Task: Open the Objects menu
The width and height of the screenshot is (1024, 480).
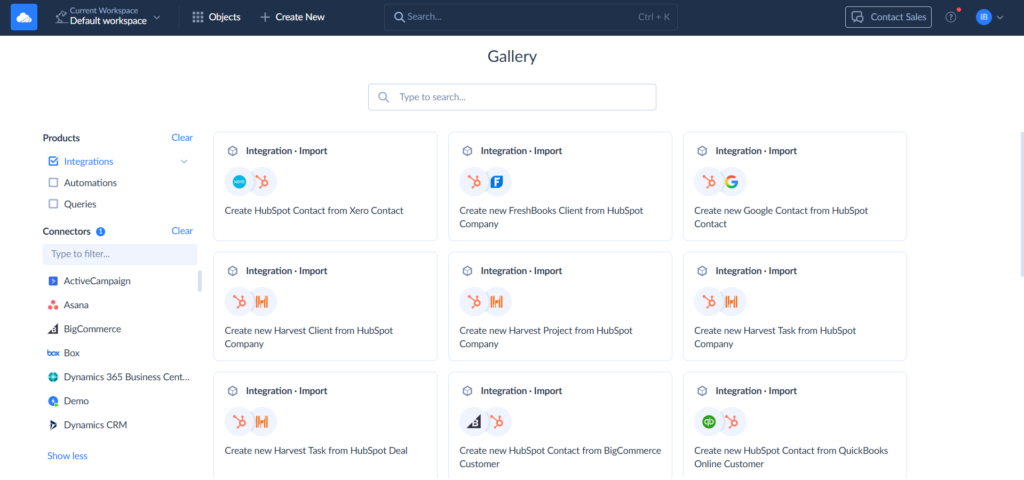Action: point(216,17)
